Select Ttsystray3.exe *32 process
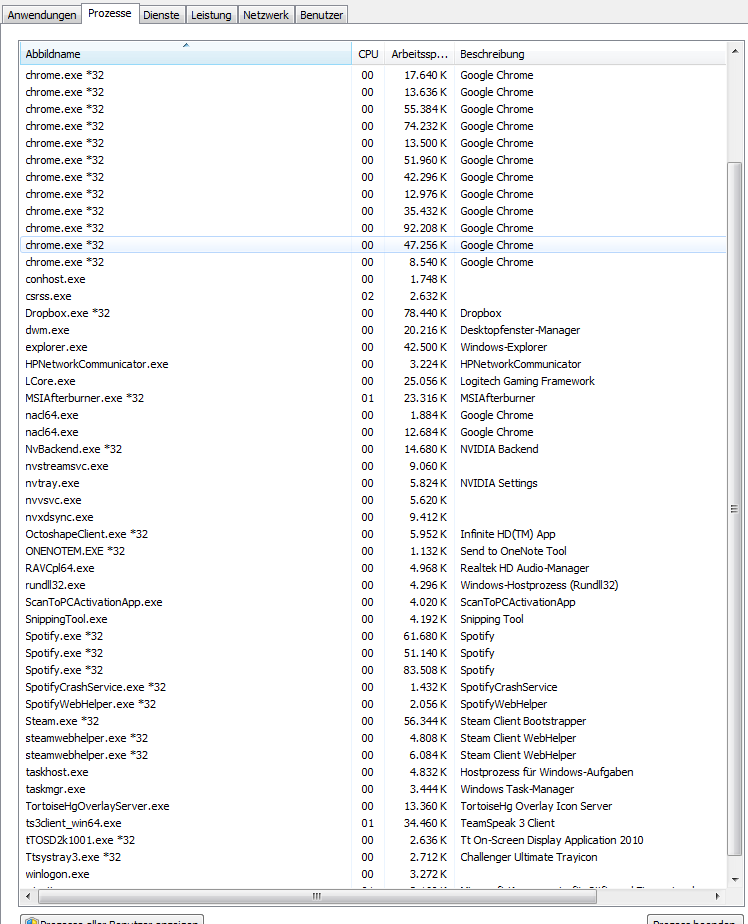This screenshot has width=748, height=924. point(373,857)
